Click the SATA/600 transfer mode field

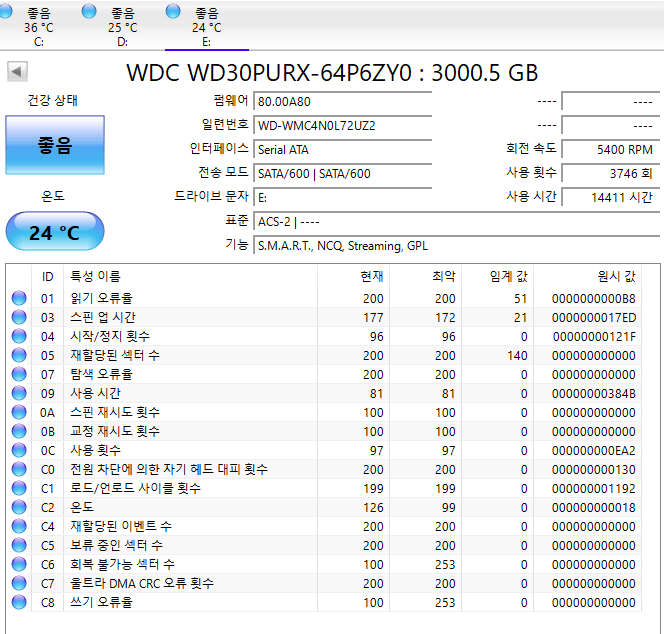point(343,174)
